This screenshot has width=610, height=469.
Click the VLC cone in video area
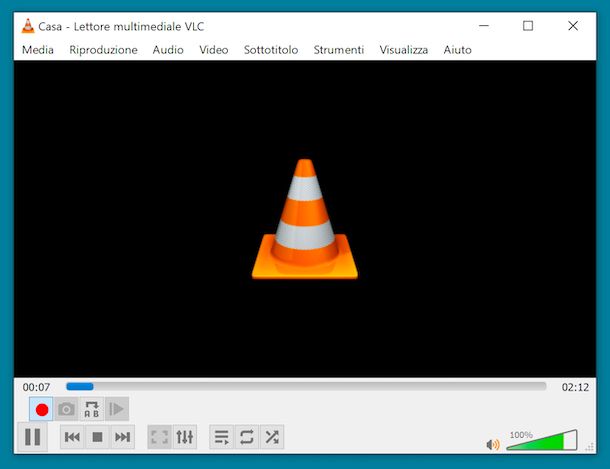coord(305,219)
